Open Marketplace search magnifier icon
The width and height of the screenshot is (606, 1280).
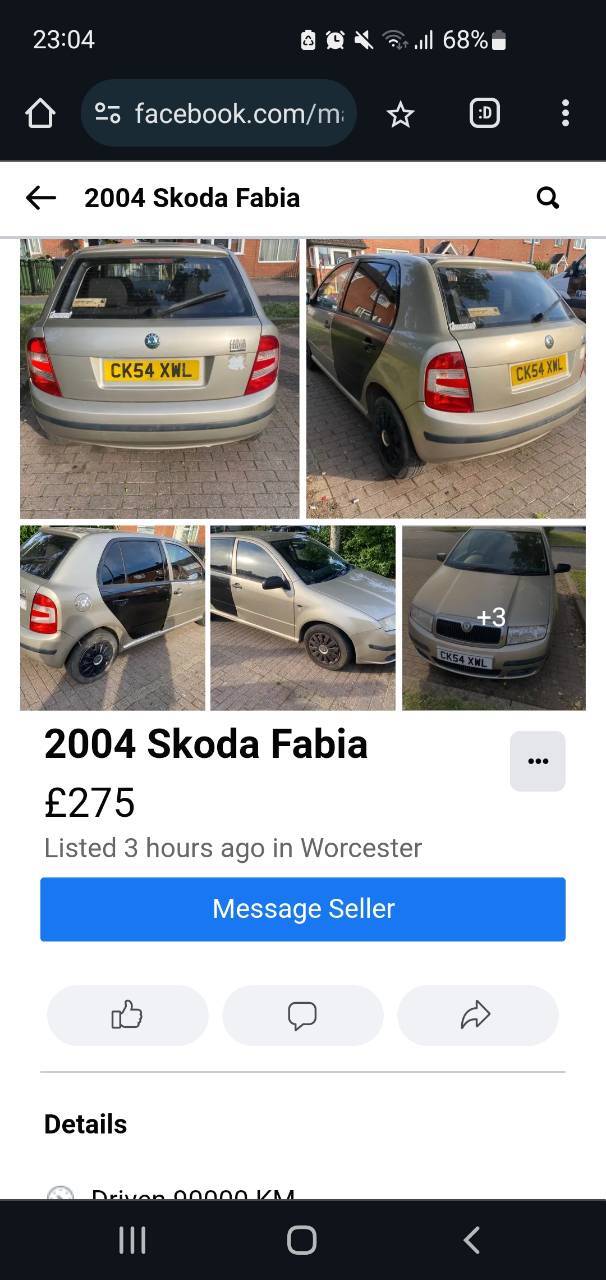point(548,198)
